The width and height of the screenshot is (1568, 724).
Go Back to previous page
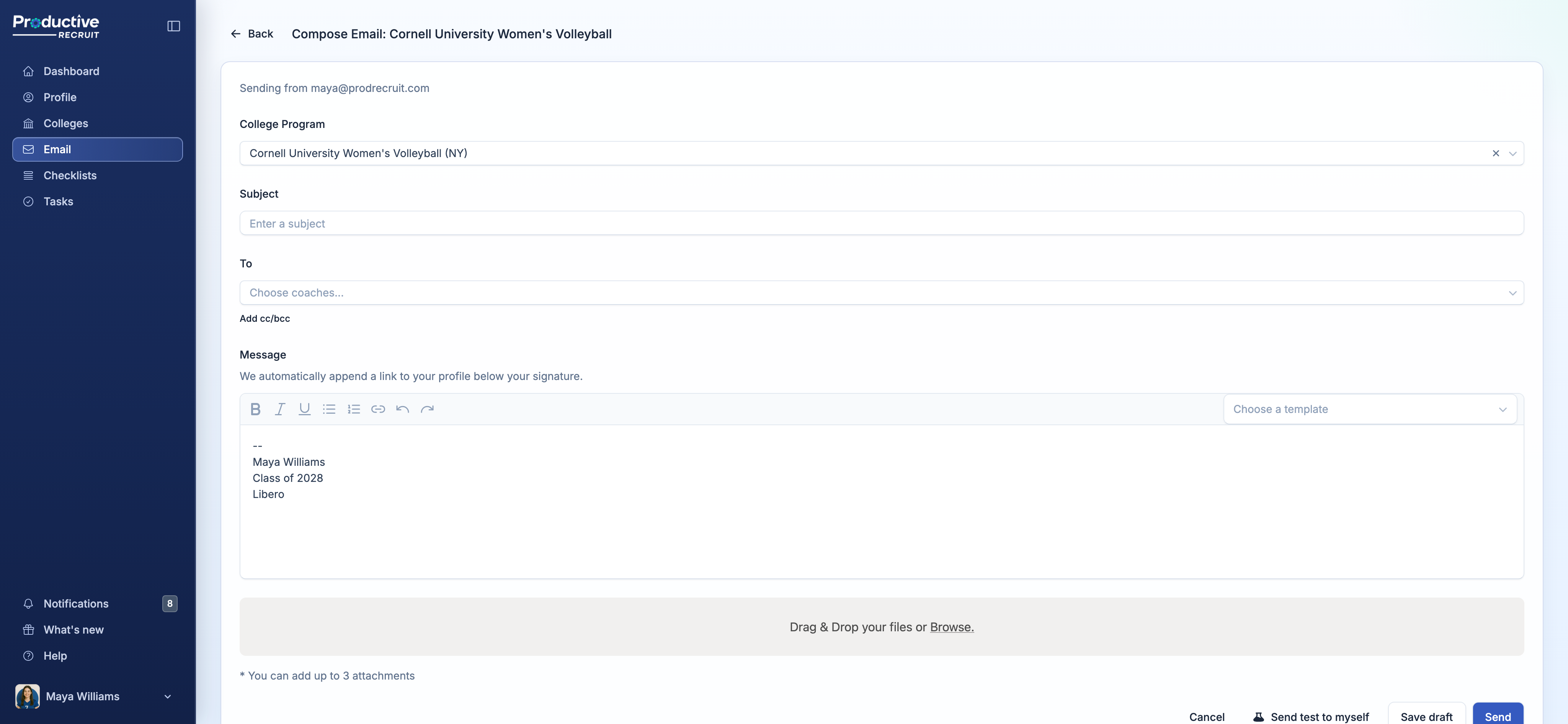[252, 34]
